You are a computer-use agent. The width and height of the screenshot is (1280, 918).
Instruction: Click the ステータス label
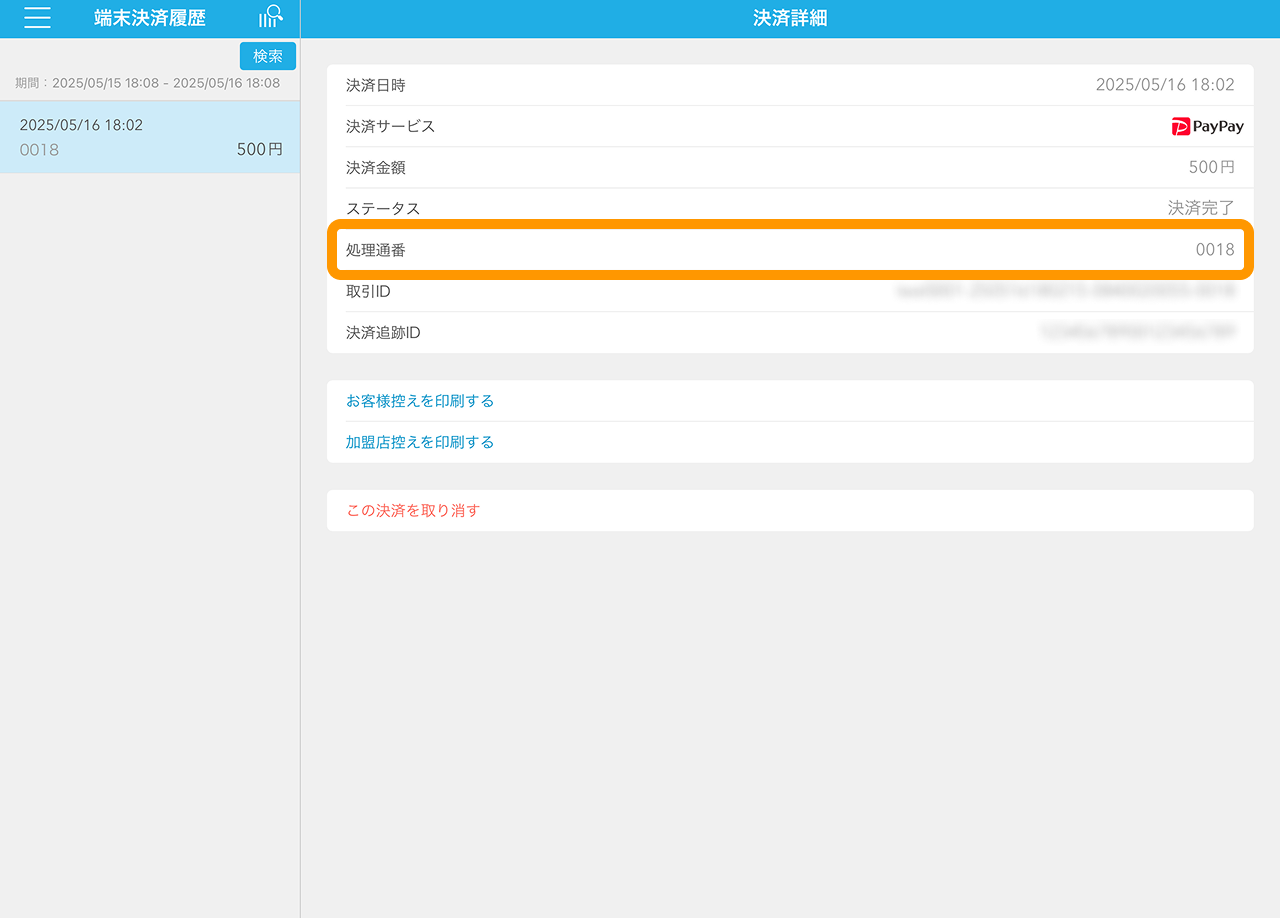click(x=383, y=209)
